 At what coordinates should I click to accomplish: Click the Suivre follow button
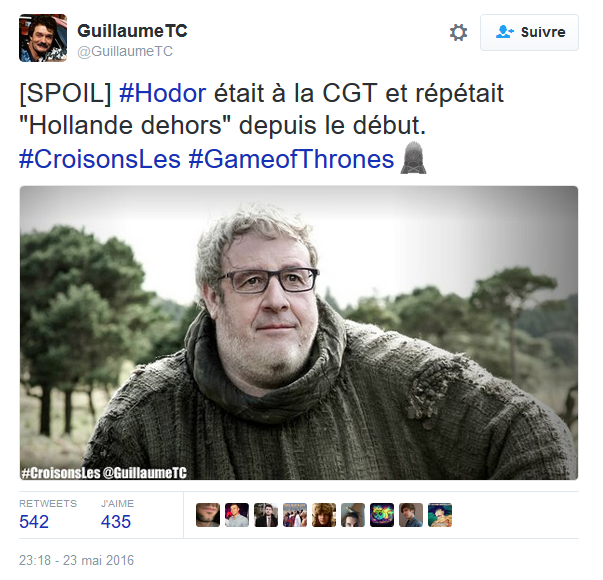click(x=529, y=33)
